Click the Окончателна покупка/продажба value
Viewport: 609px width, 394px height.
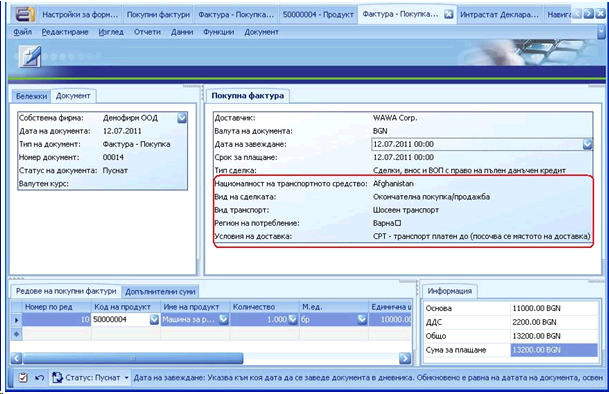pos(431,197)
